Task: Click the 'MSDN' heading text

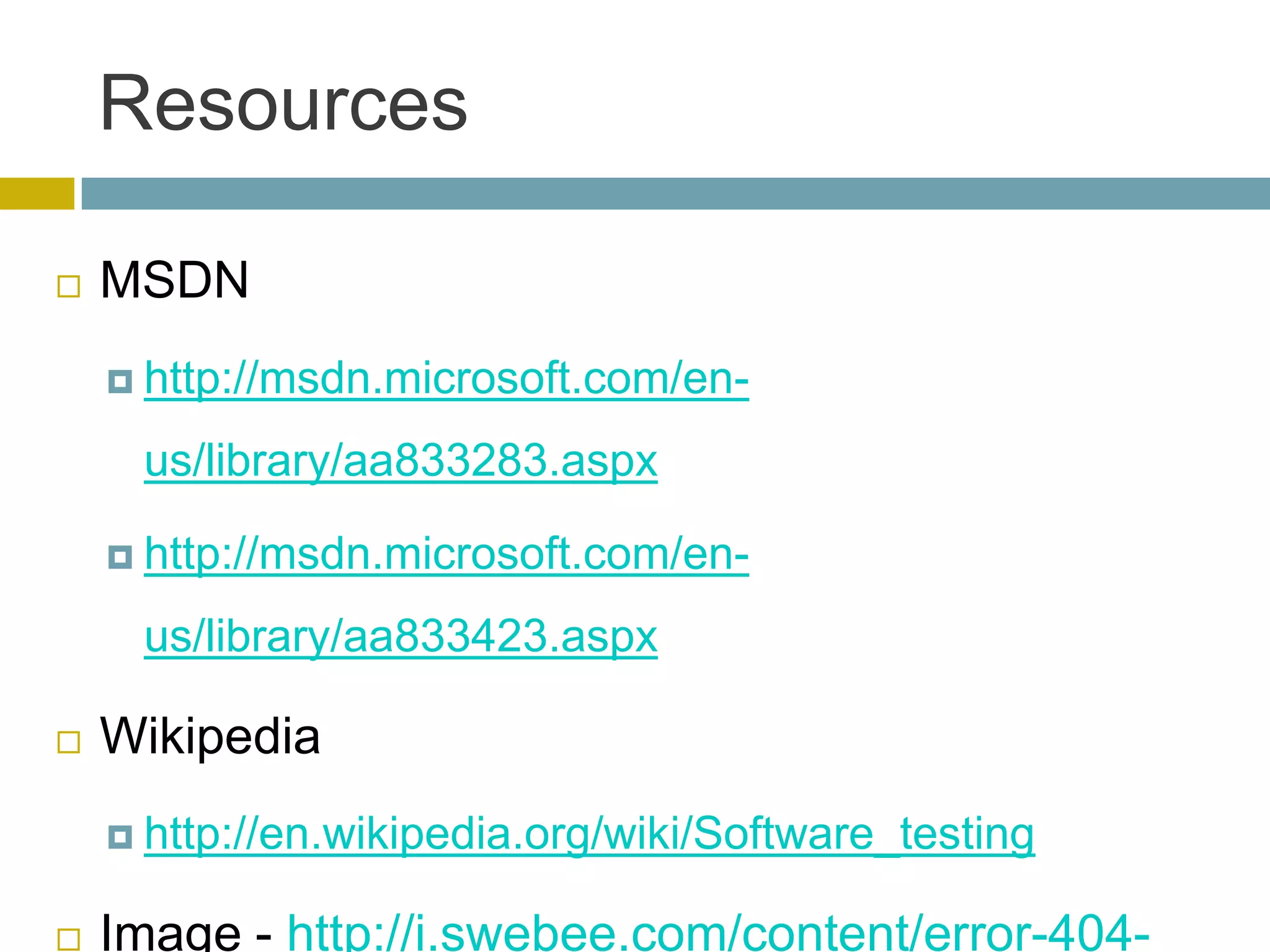Action: pos(174,280)
